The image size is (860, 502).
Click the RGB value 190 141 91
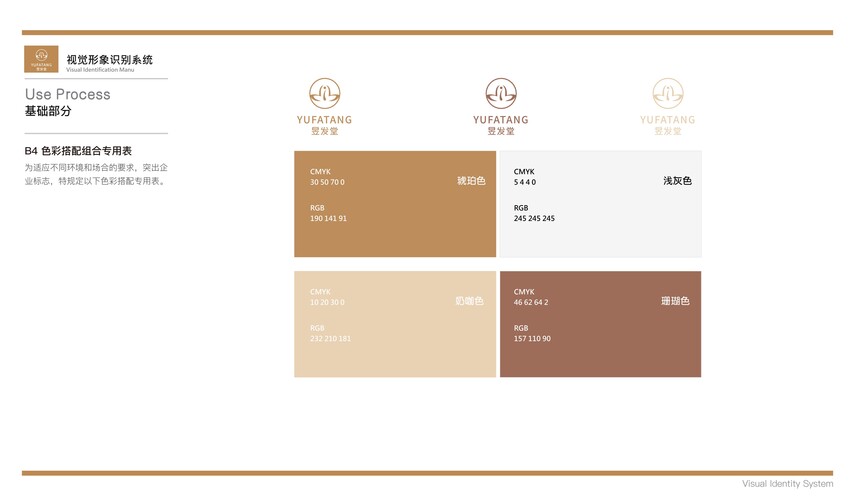(329, 218)
